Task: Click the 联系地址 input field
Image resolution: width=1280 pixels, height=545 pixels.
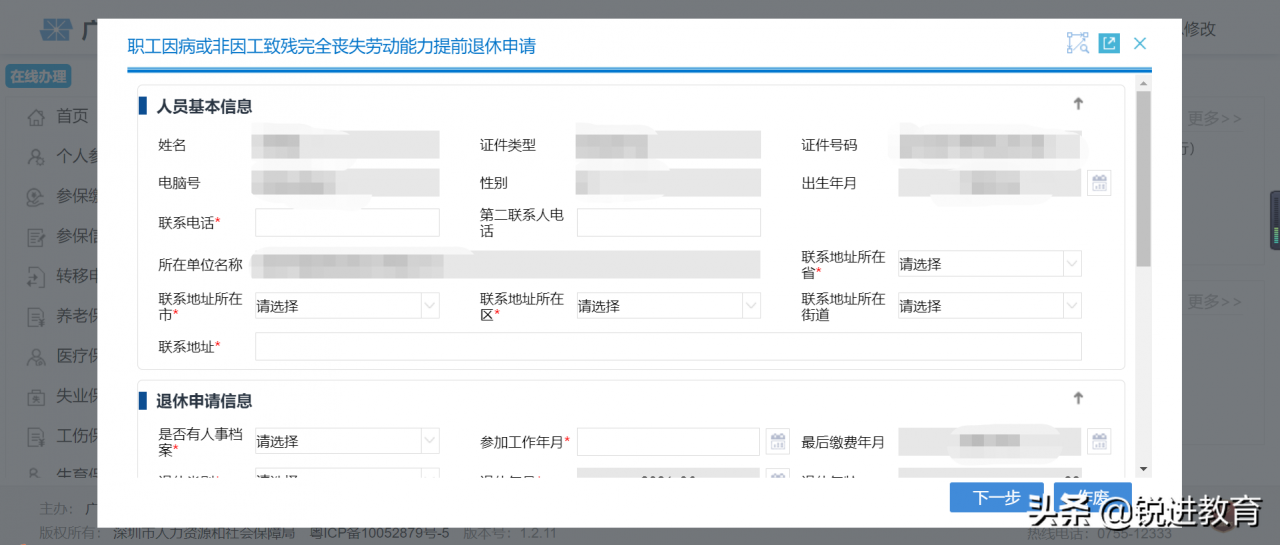Action: [x=668, y=346]
